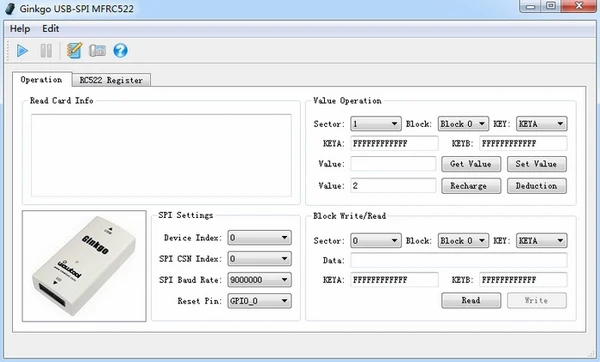Expand the Value Operation Sector dropdown
This screenshot has width=600, height=362.
click(376, 124)
